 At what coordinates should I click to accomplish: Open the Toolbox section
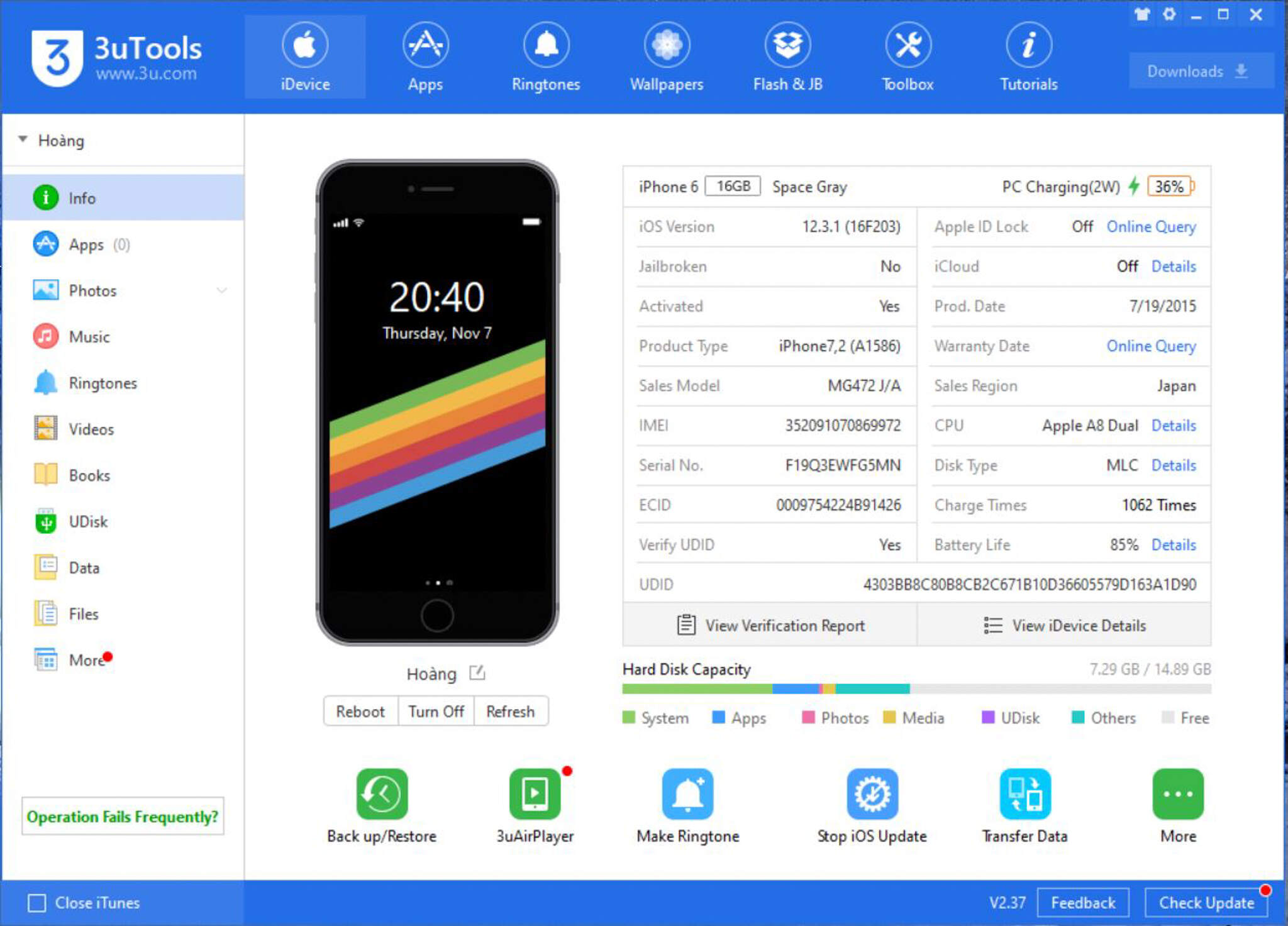pos(908,58)
